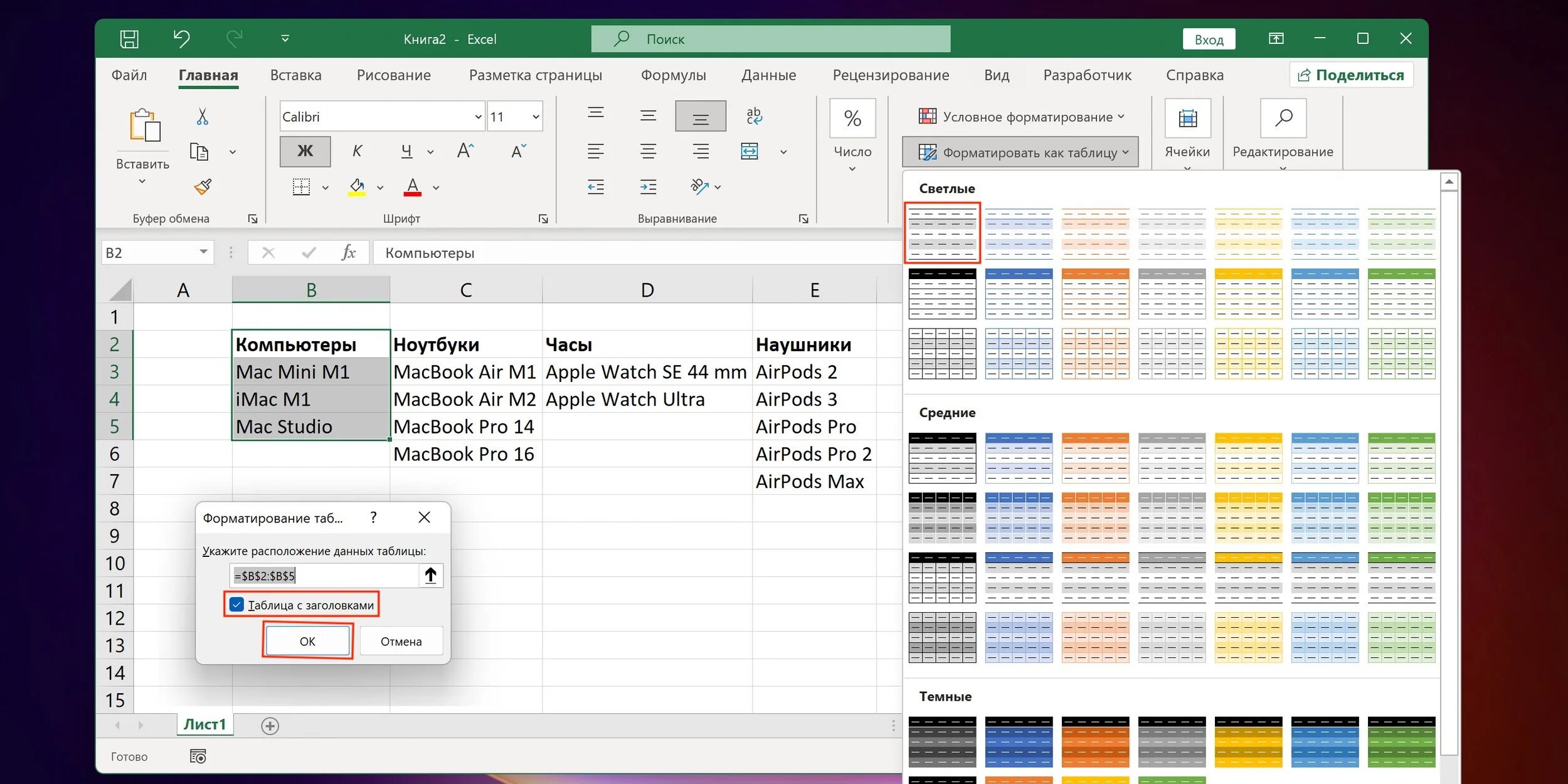Expand the Name Box B2 dropdown
Image resolution: width=1568 pixels, height=784 pixels.
(203, 252)
